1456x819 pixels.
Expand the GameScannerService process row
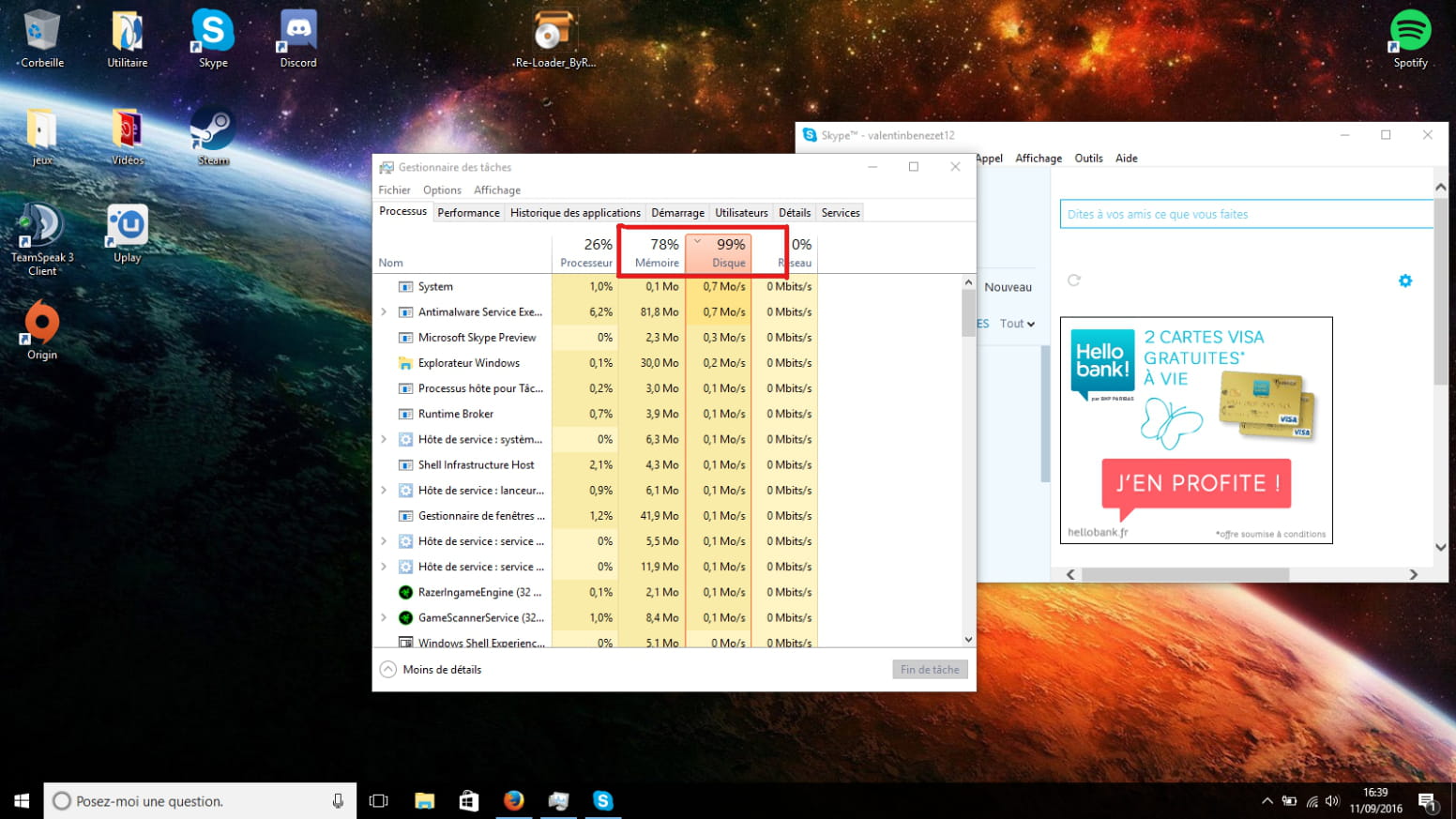(x=384, y=618)
